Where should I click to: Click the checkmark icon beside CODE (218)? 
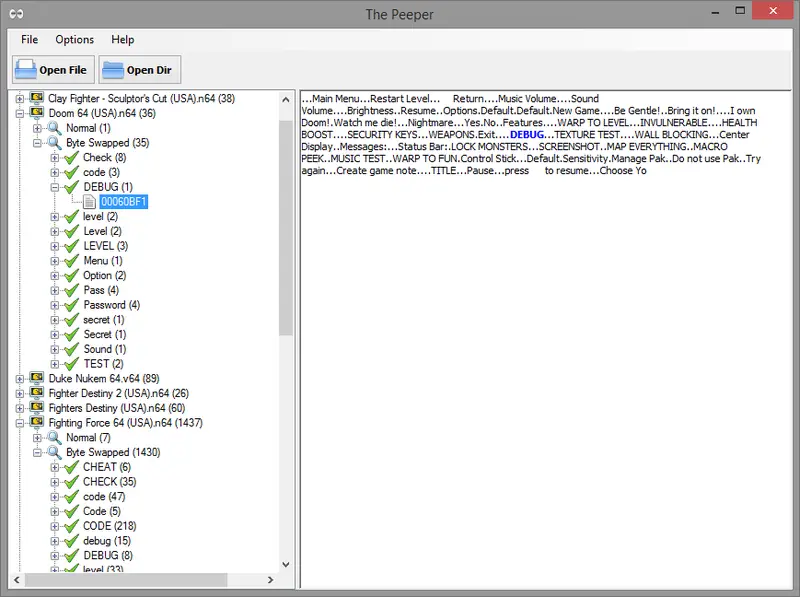pyautogui.click(x=71, y=526)
